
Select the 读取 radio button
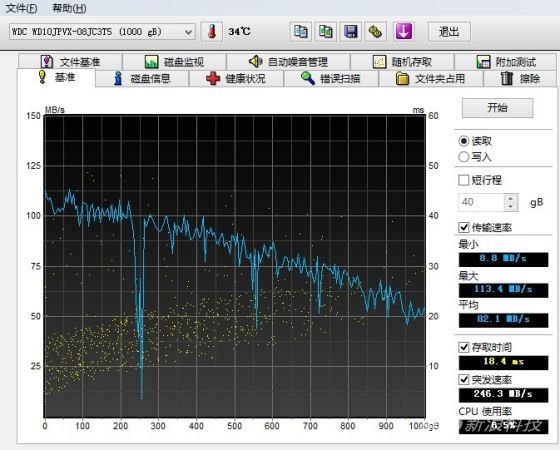[464, 141]
